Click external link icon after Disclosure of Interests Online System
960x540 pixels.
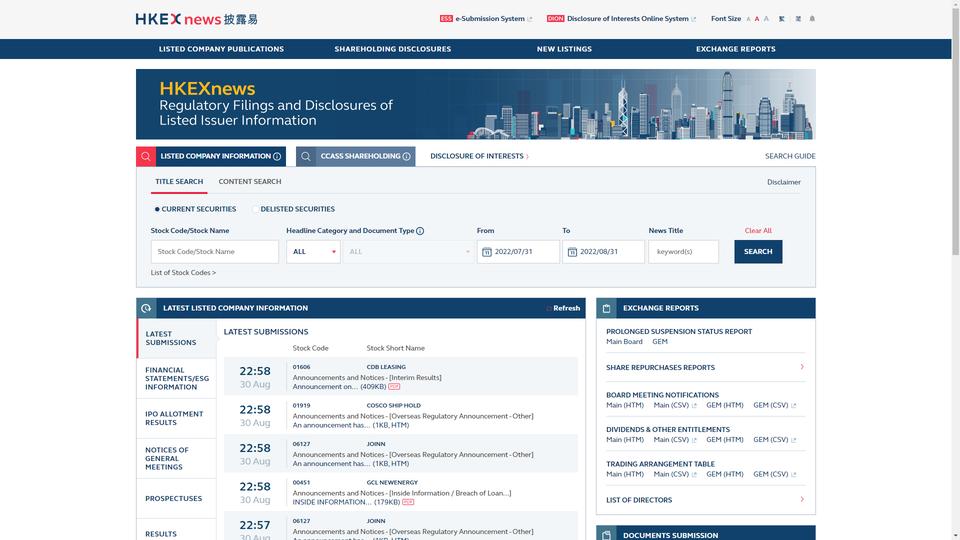[x=693, y=19]
